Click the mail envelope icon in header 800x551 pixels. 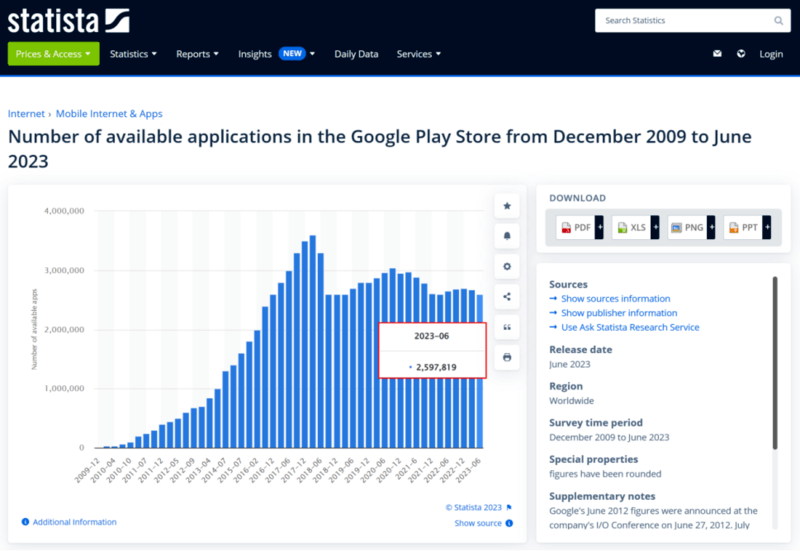pos(717,54)
